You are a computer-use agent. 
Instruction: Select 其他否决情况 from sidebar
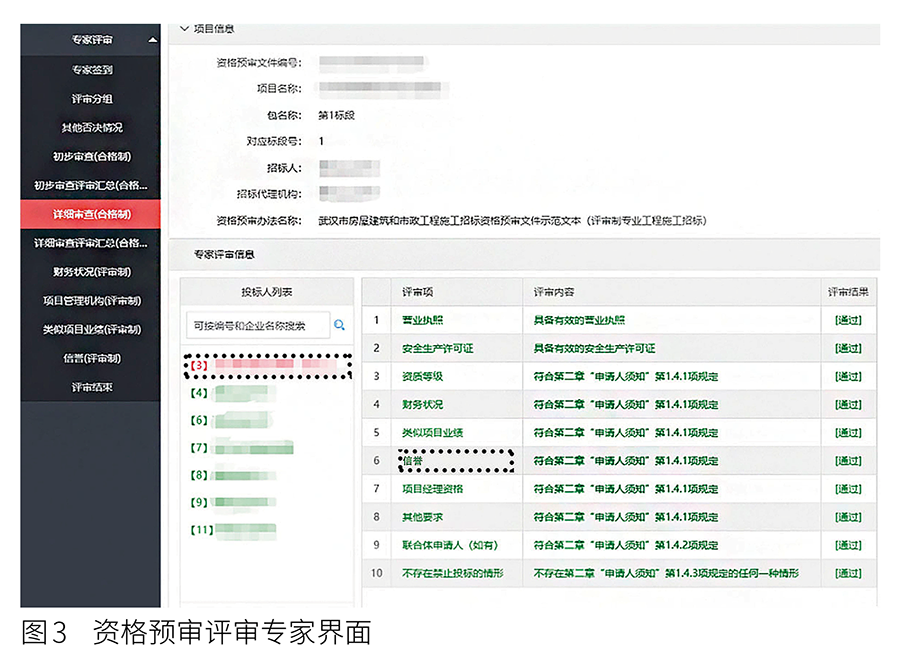(x=90, y=127)
